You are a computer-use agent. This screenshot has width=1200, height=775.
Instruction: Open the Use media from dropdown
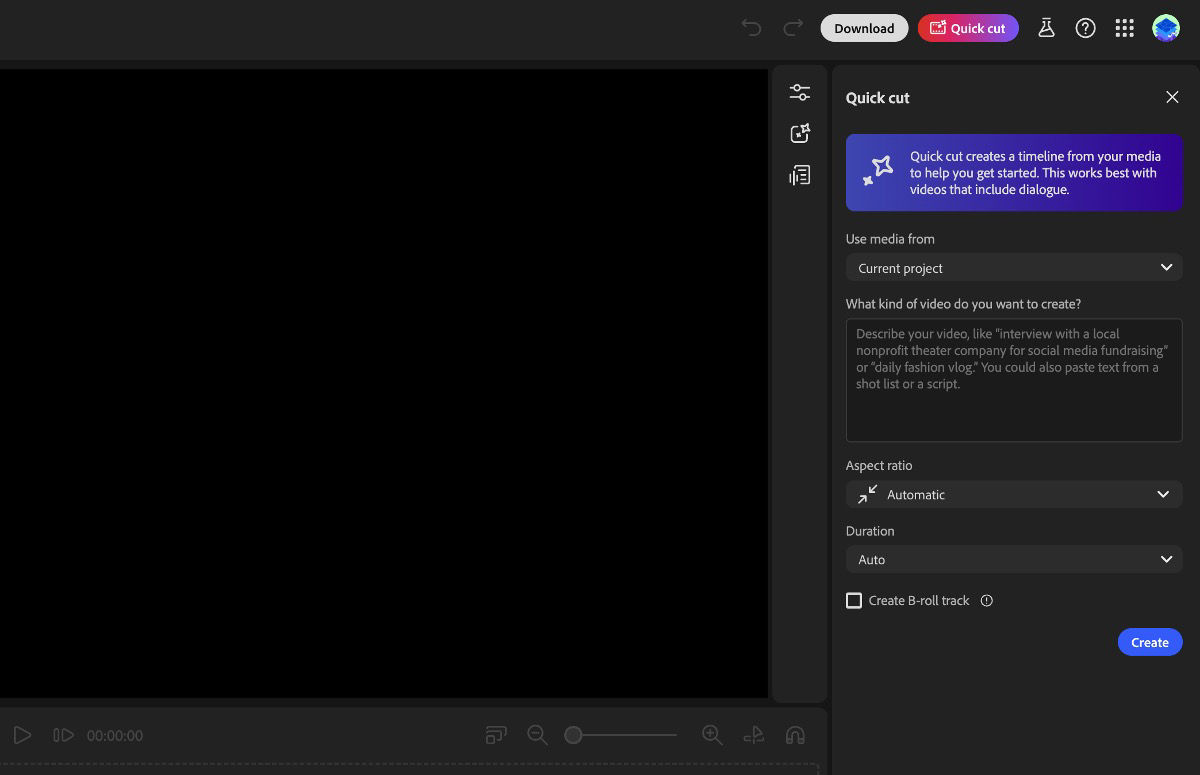pyautogui.click(x=1014, y=267)
